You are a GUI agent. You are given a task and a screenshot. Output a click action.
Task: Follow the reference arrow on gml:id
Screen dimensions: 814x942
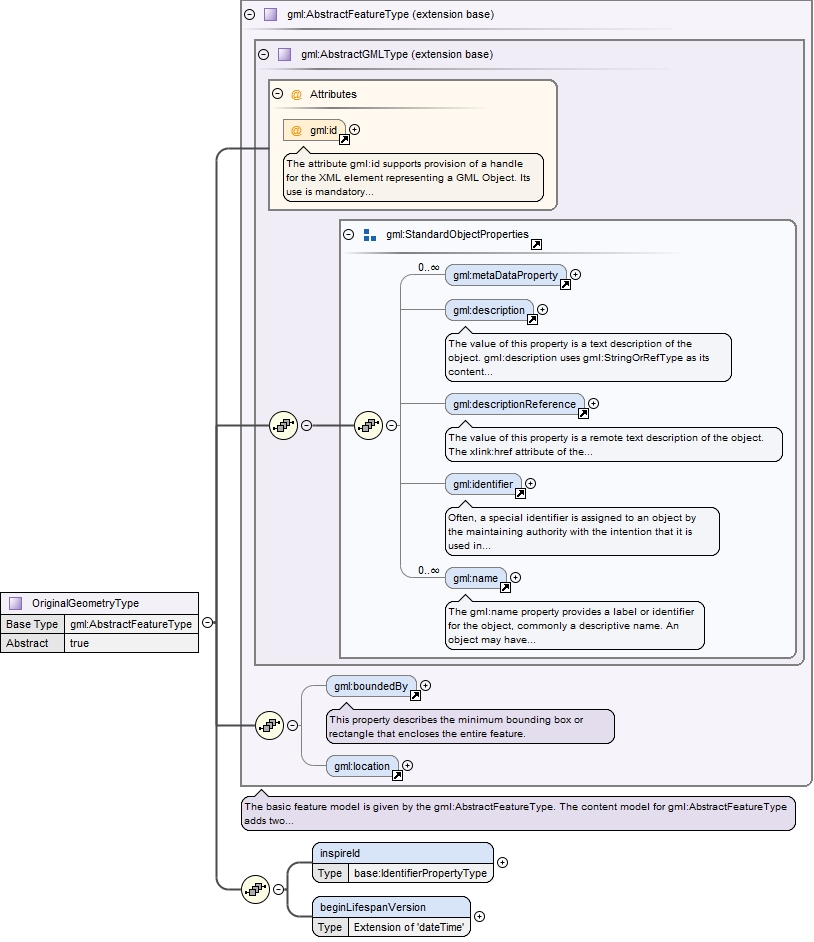[344, 139]
